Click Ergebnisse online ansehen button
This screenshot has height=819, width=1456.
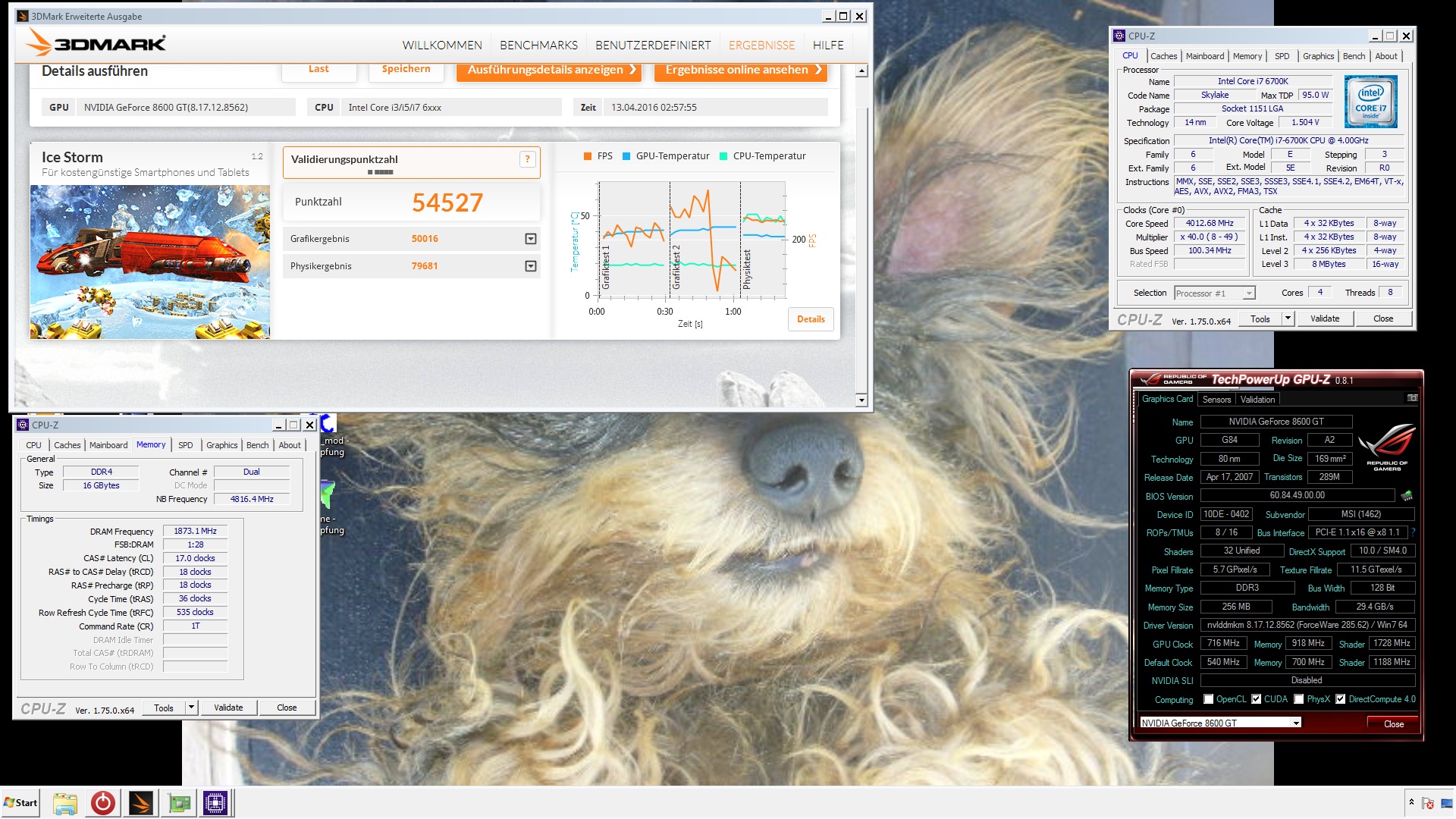[x=740, y=71]
